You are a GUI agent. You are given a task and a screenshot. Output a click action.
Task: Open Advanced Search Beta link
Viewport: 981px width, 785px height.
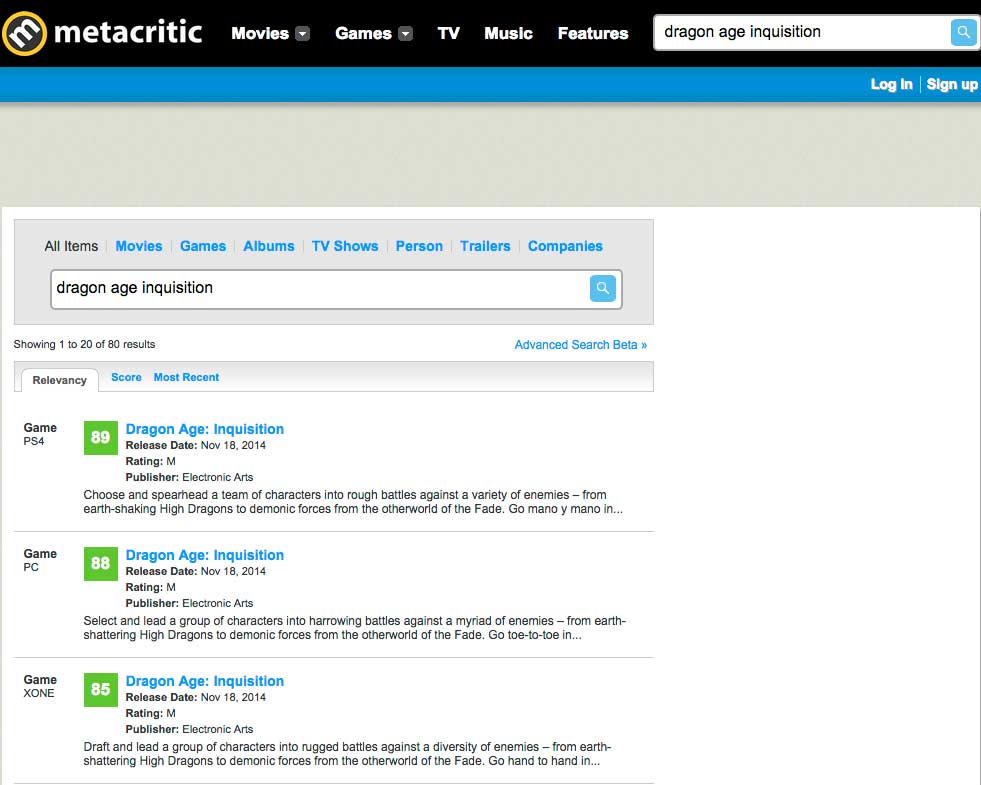coord(580,345)
